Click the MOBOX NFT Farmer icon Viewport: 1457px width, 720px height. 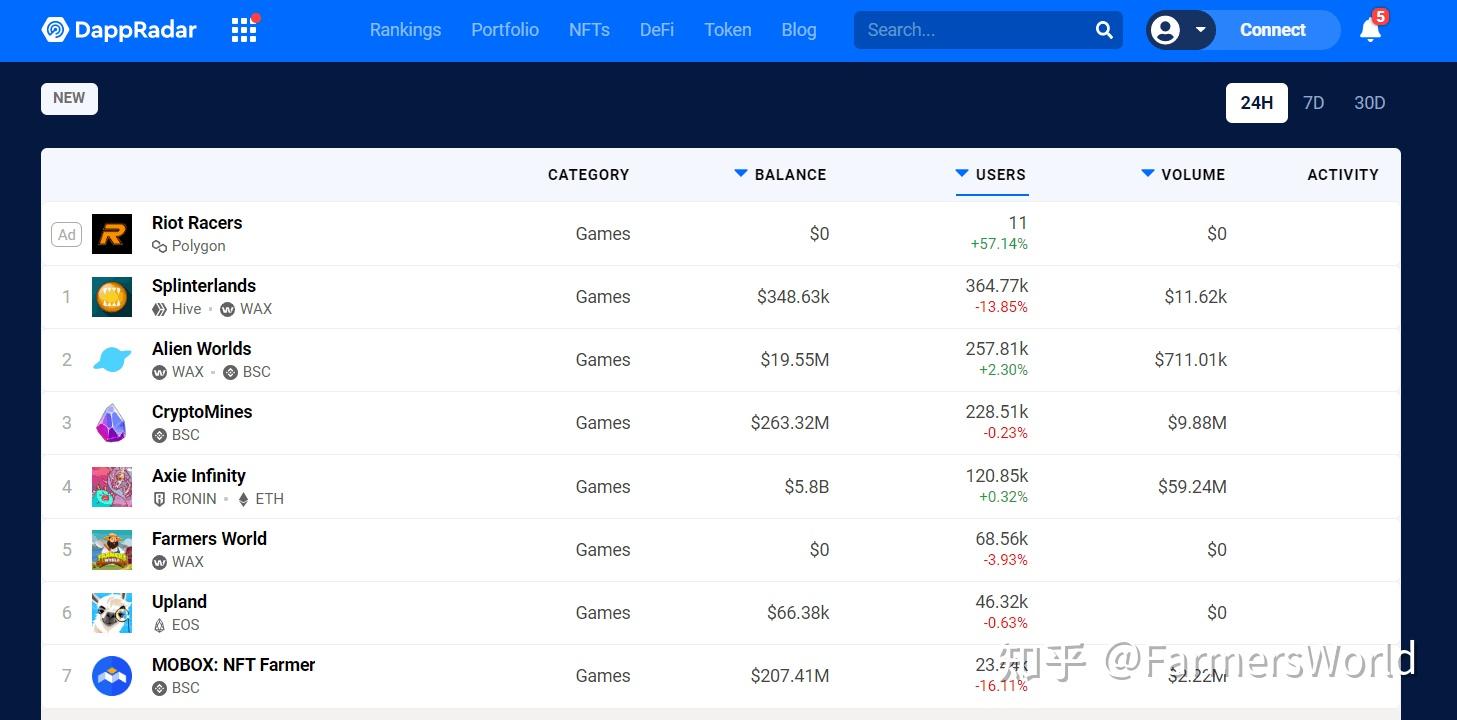point(112,676)
